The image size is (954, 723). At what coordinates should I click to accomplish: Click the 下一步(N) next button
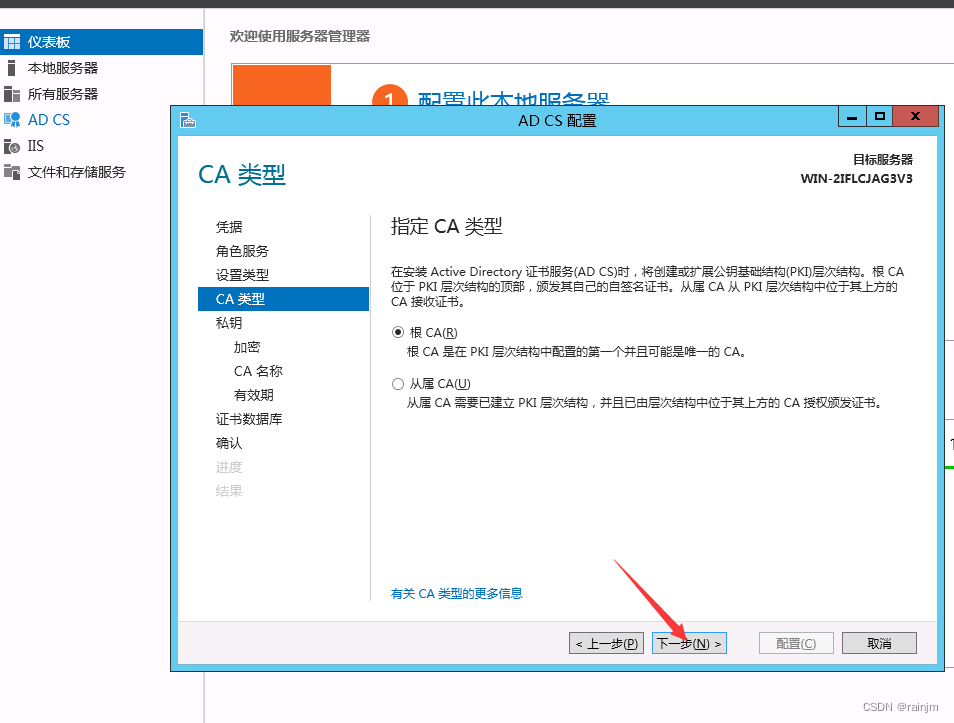pos(689,643)
